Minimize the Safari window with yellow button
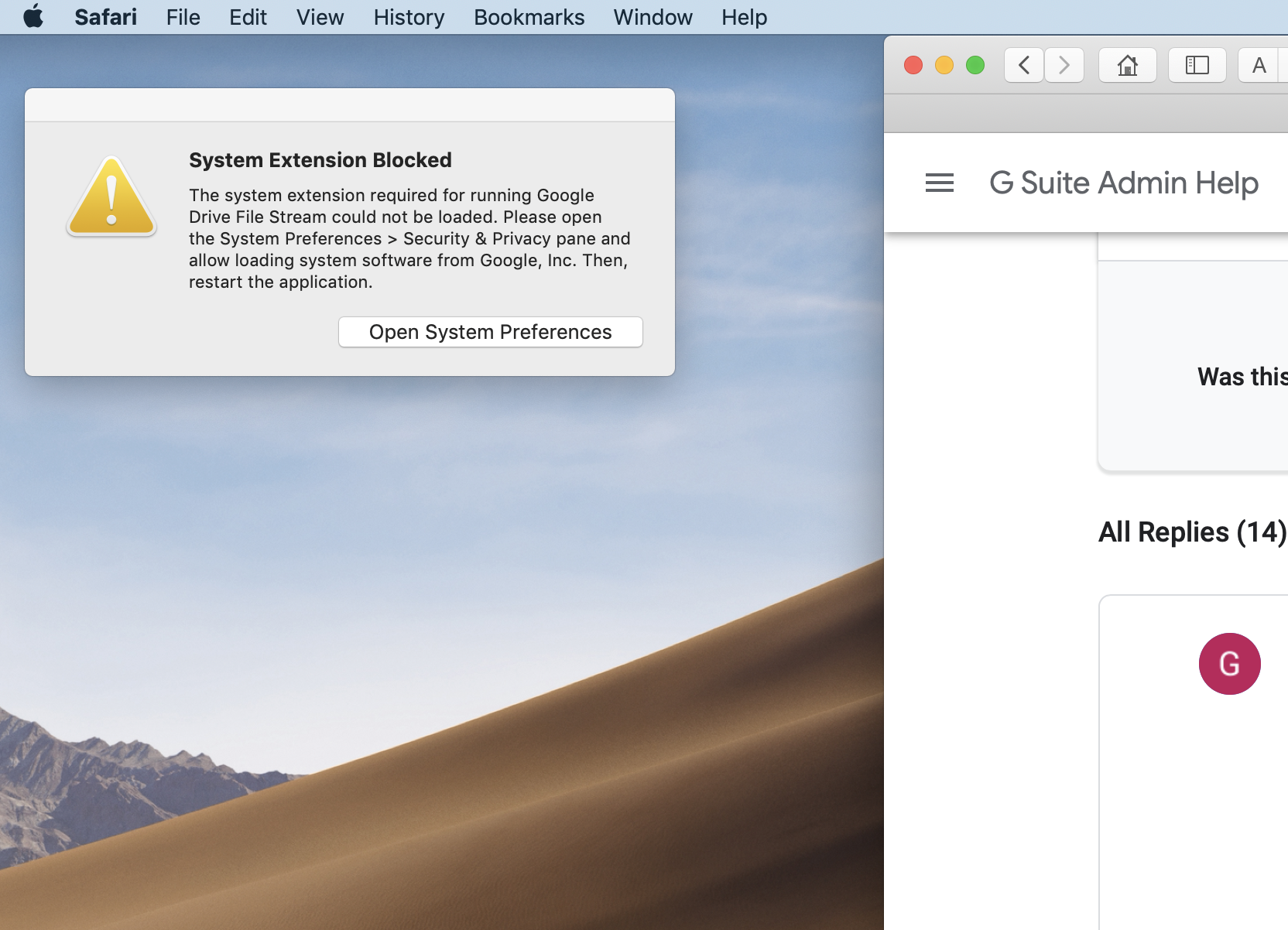 tap(944, 65)
